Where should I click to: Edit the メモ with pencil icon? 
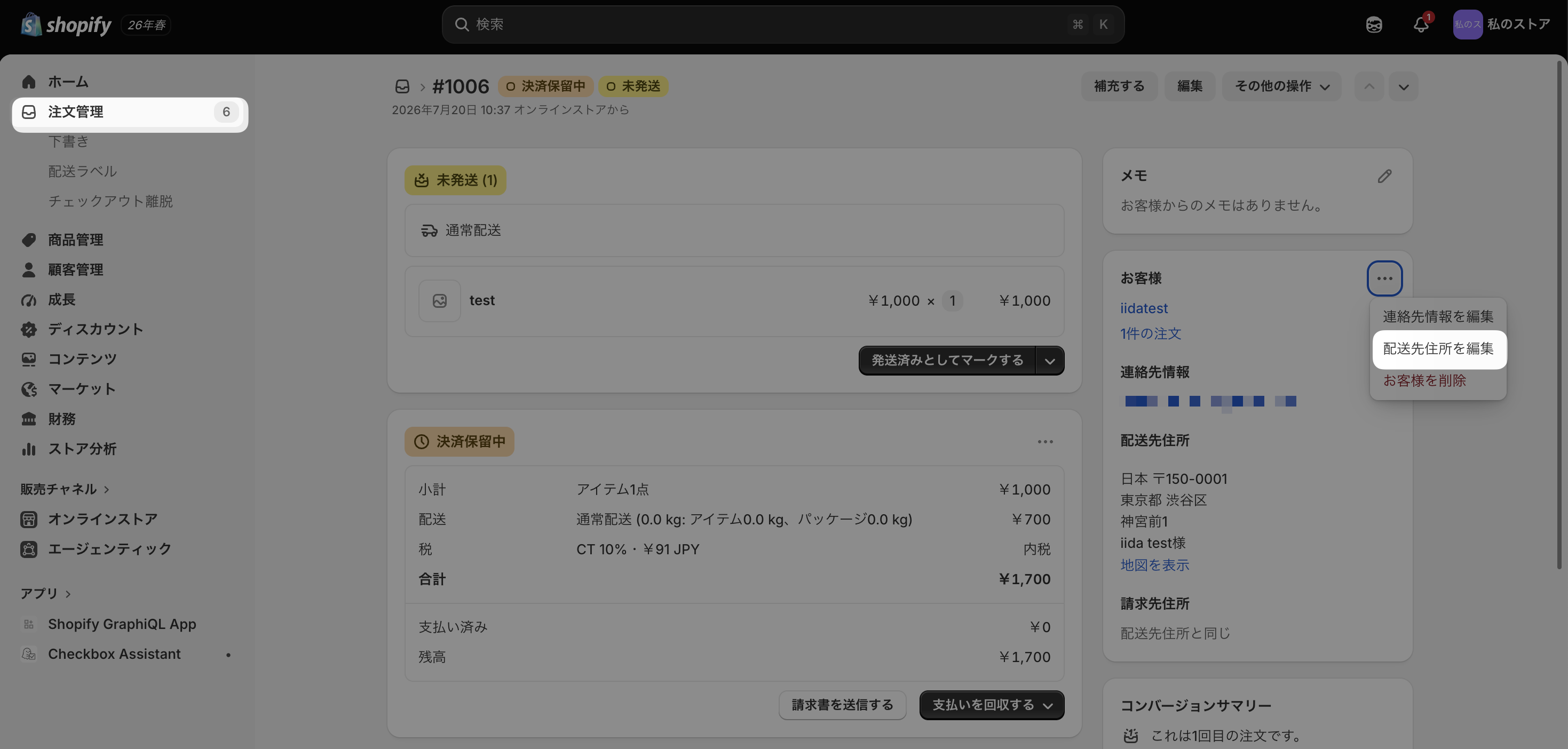tap(1385, 176)
